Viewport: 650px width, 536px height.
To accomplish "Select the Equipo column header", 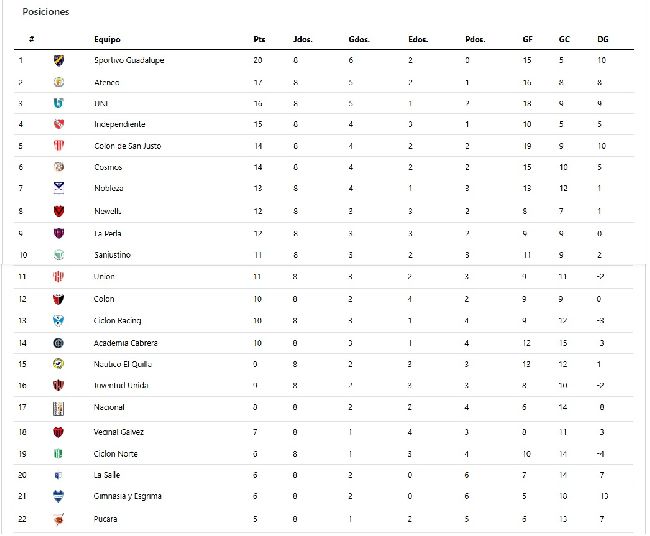I will click(x=107, y=39).
